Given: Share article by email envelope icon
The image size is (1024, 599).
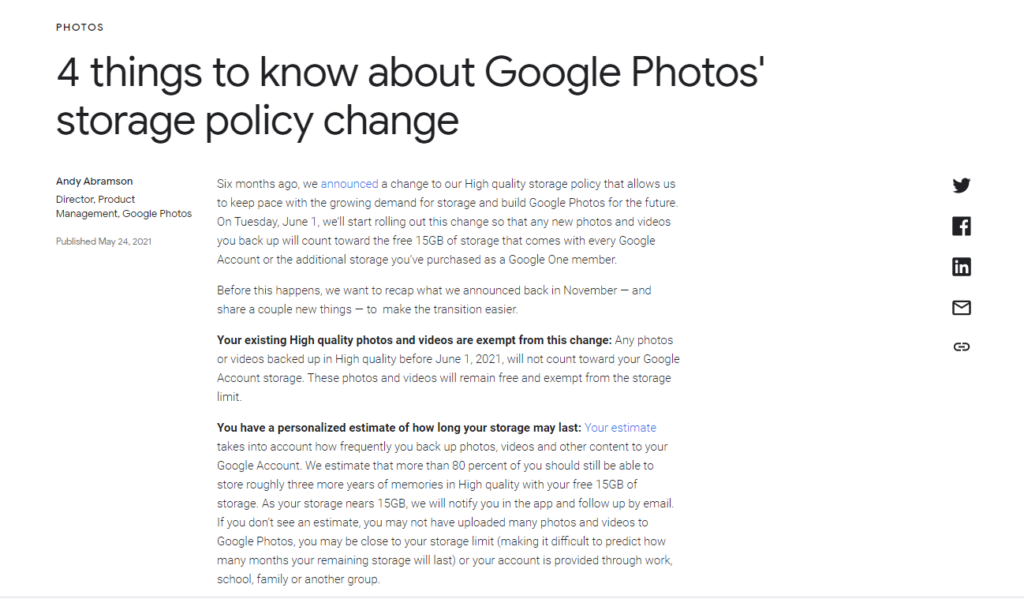Looking at the screenshot, I should pos(961,308).
